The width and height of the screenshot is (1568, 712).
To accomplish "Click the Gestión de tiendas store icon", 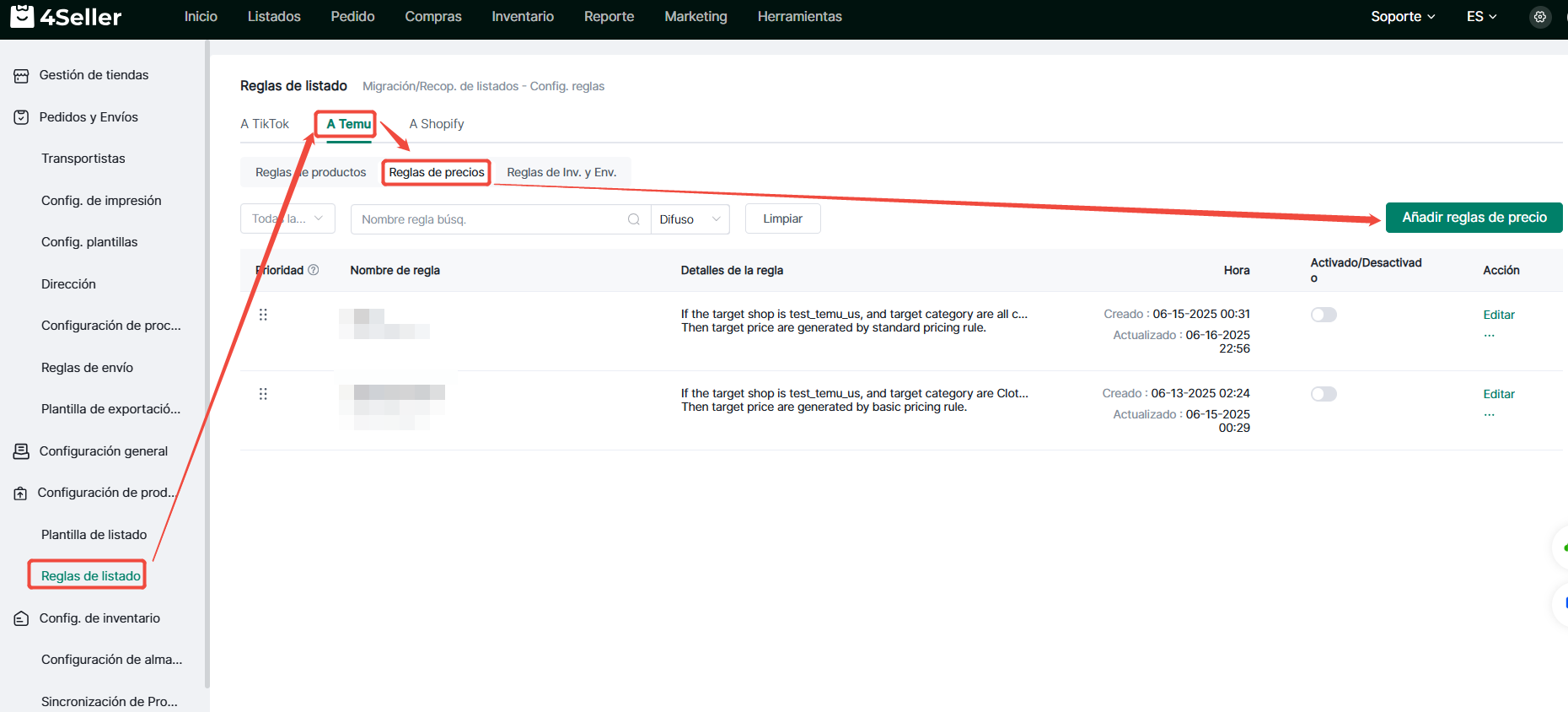I will pyautogui.click(x=21, y=76).
